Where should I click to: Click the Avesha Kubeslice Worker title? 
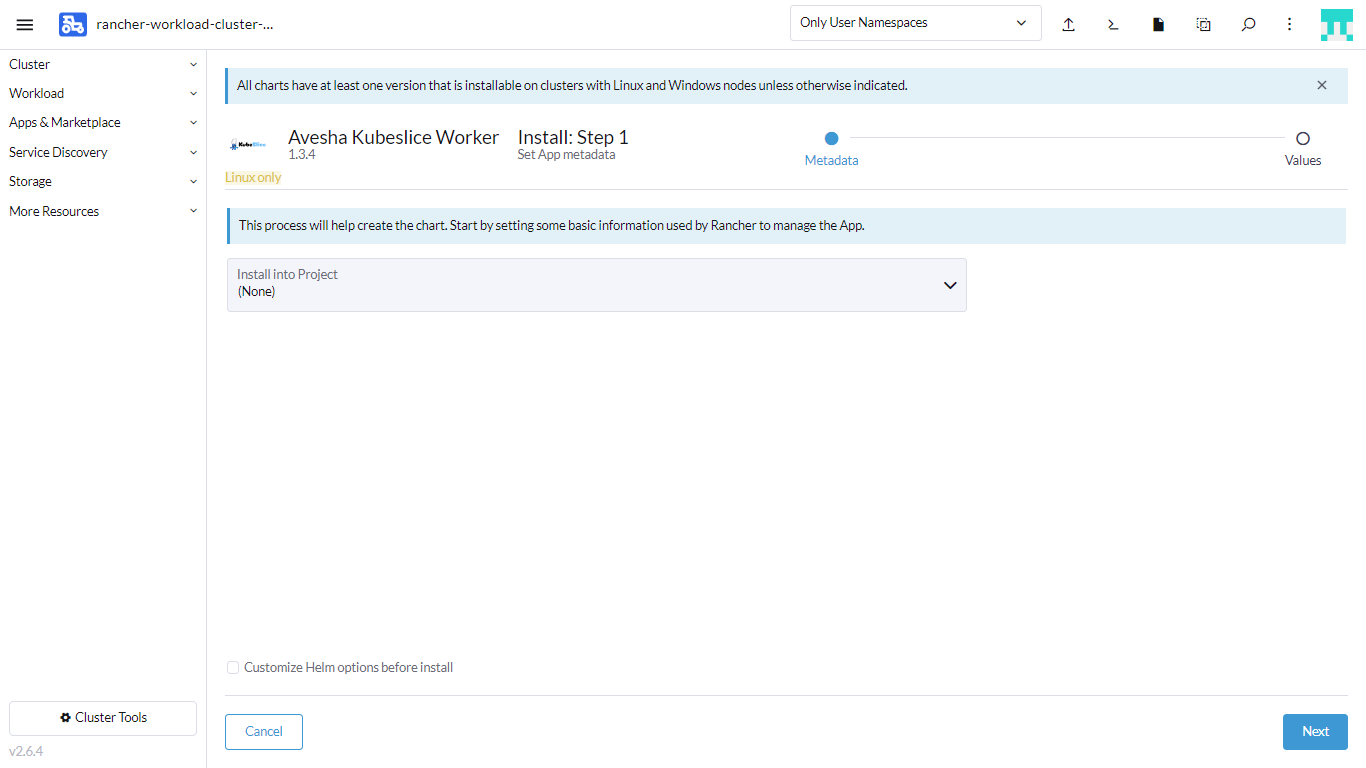pos(393,137)
